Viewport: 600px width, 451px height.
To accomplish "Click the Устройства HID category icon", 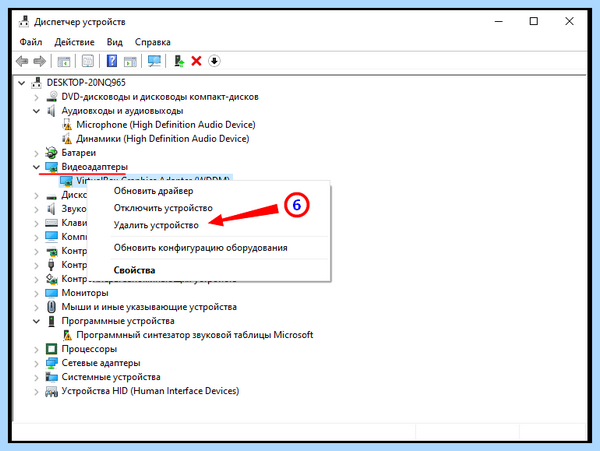I will 51,391.
